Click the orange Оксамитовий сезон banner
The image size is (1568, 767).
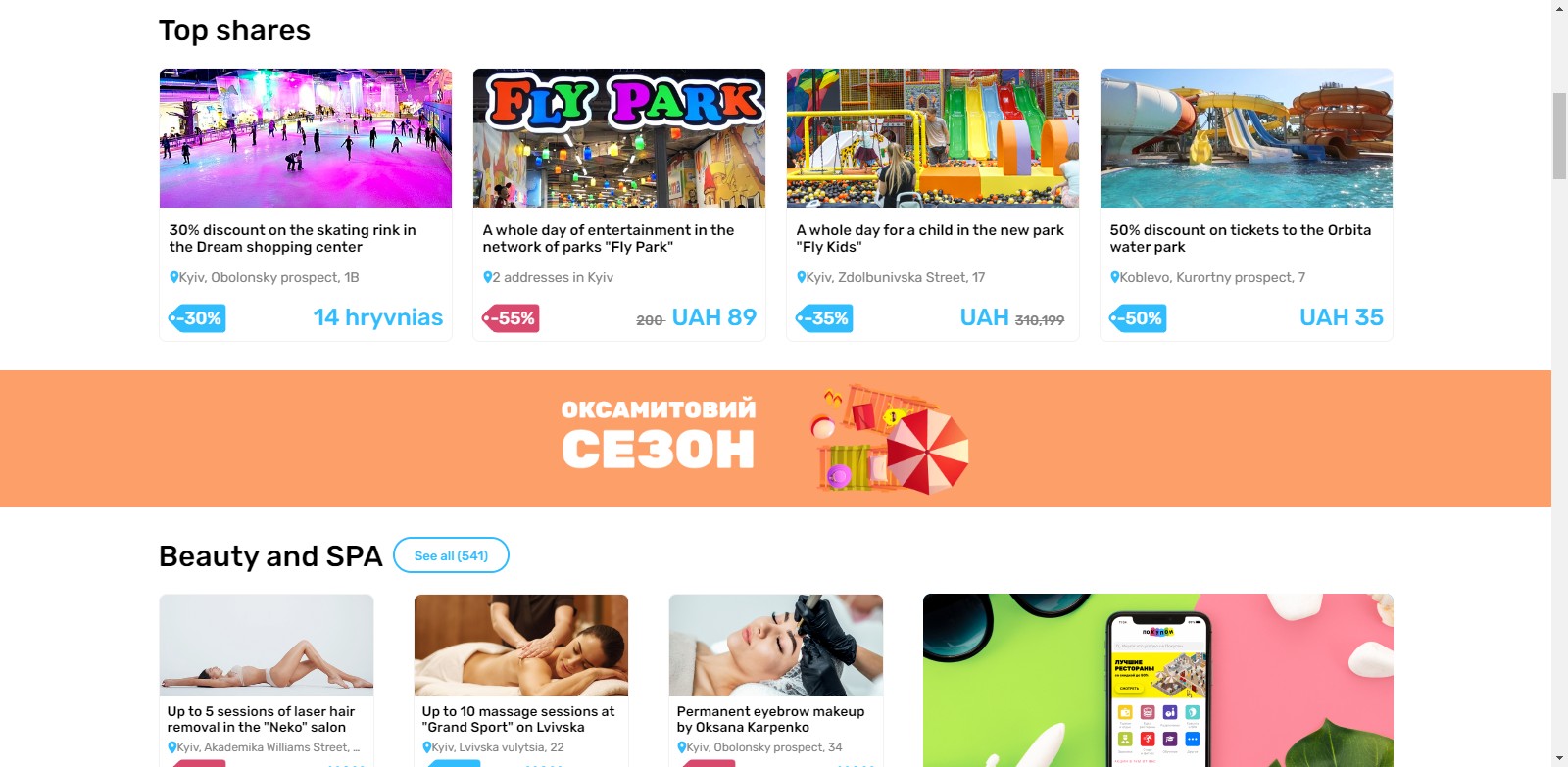coord(775,439)
